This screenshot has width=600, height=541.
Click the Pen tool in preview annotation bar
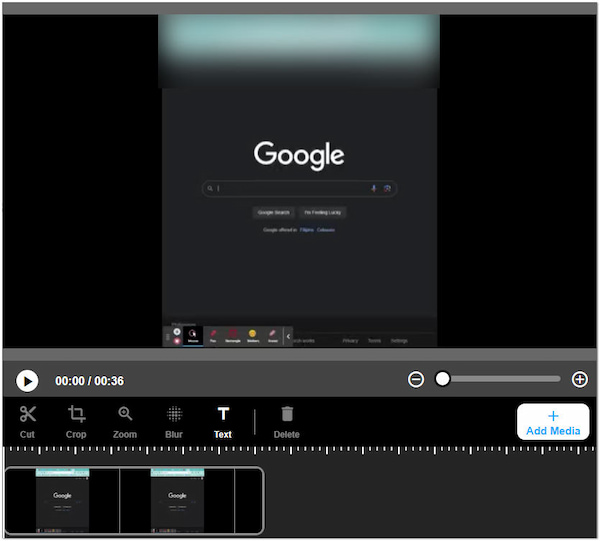pos(213,336)
